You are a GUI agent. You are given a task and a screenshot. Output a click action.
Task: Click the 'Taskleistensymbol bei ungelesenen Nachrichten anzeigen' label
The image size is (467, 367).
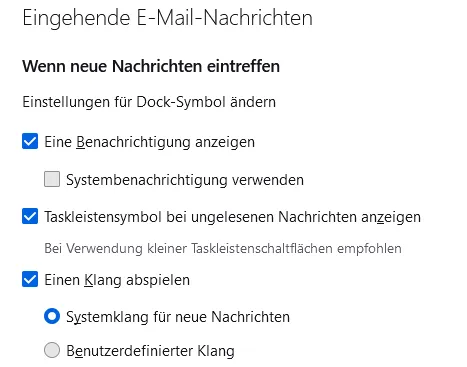(233, 217)
